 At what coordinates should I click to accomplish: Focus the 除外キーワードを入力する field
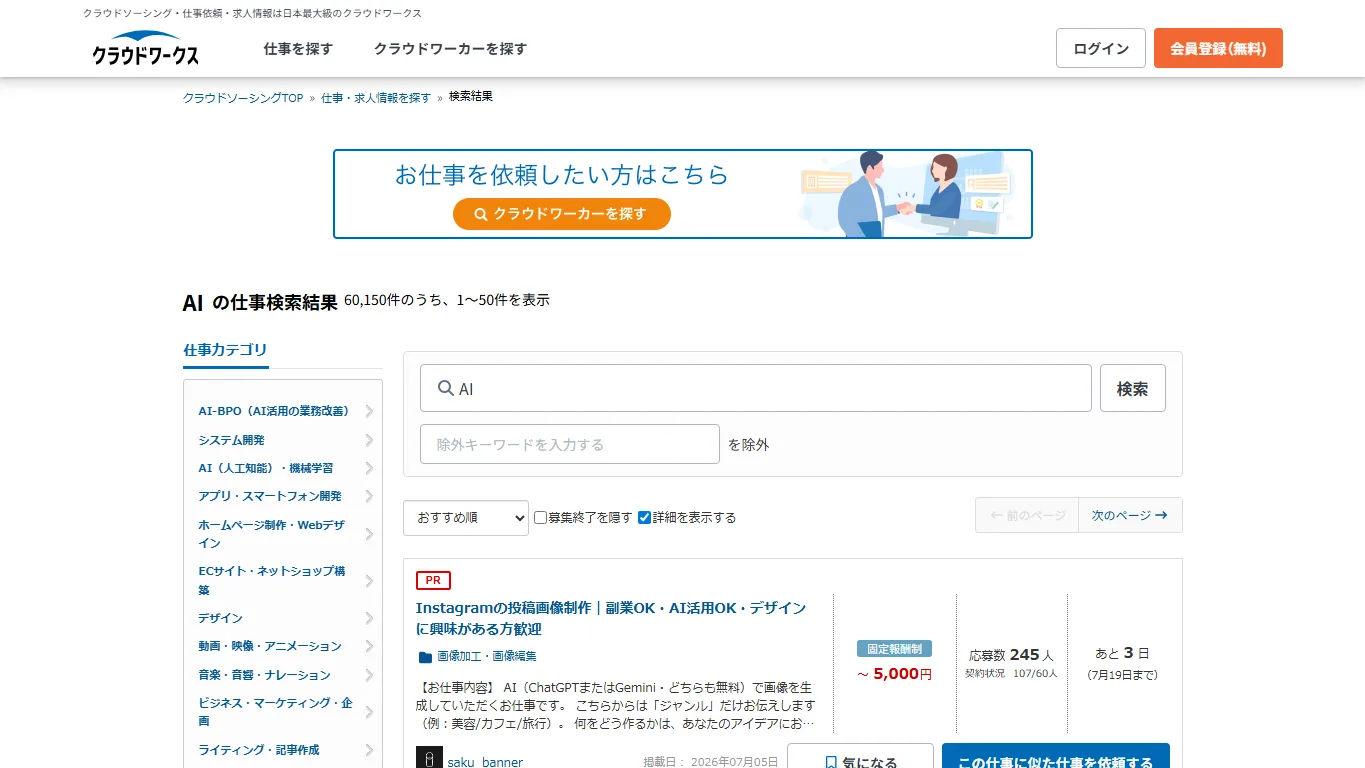click(570, 444)
